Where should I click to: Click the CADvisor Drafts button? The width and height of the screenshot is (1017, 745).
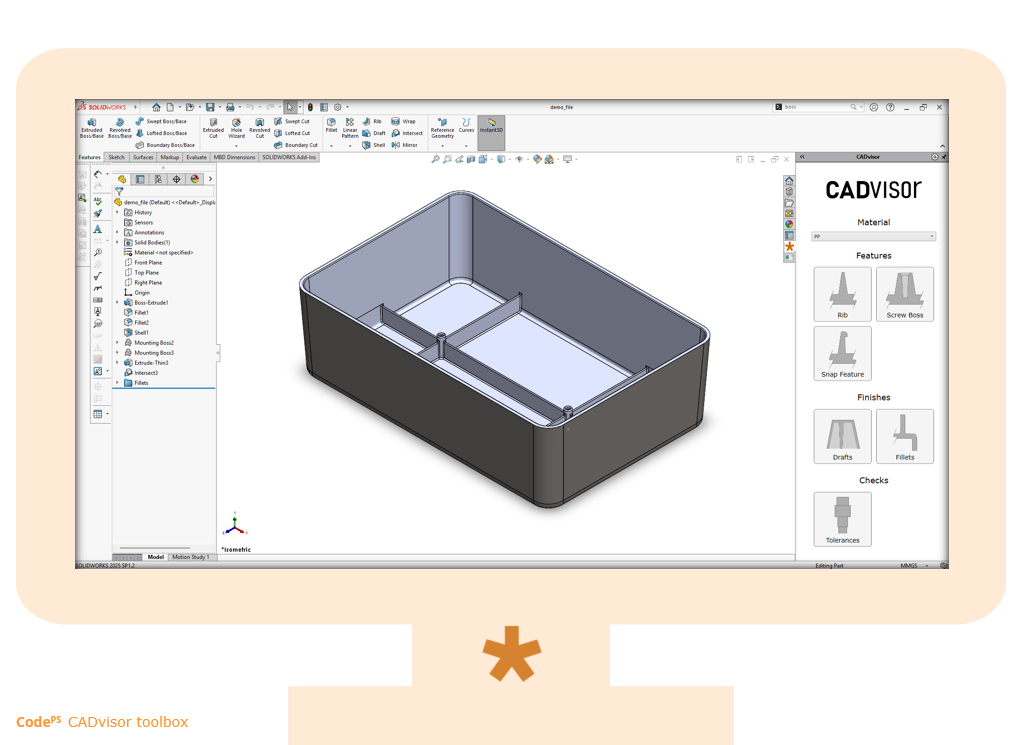click(x=843, y=436)
